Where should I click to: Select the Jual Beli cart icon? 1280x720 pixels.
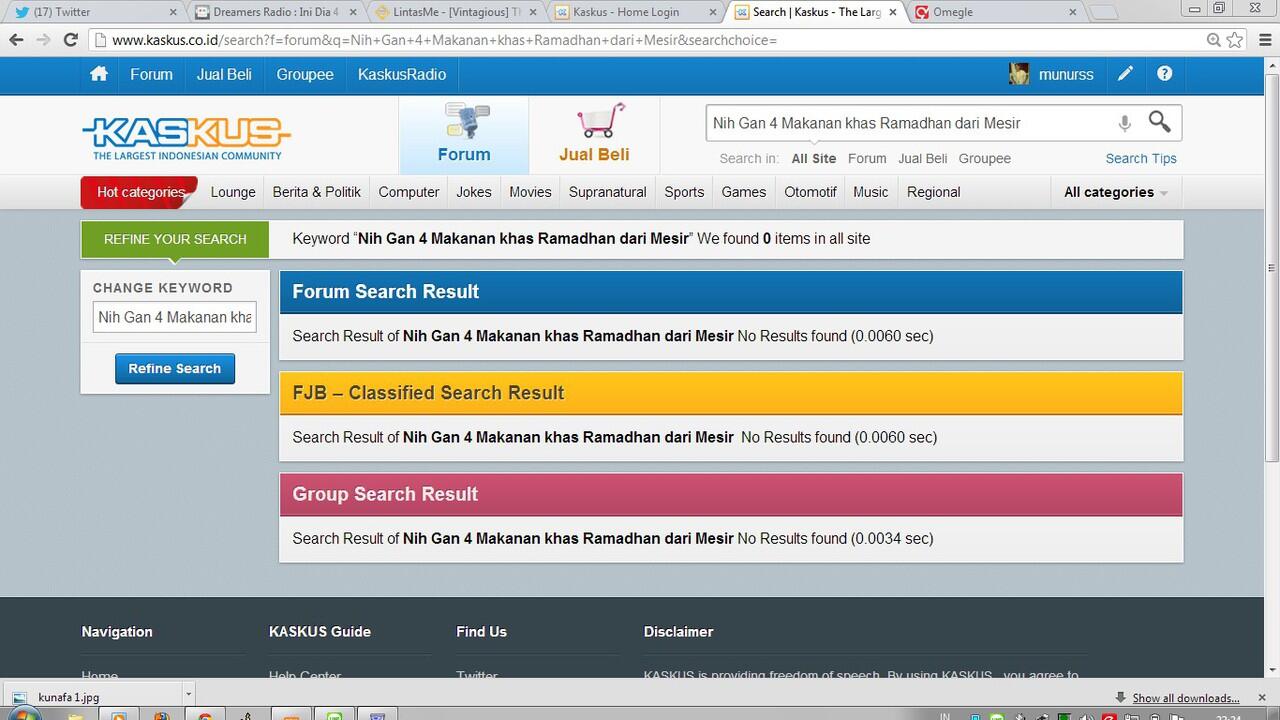tap(594, 135)
